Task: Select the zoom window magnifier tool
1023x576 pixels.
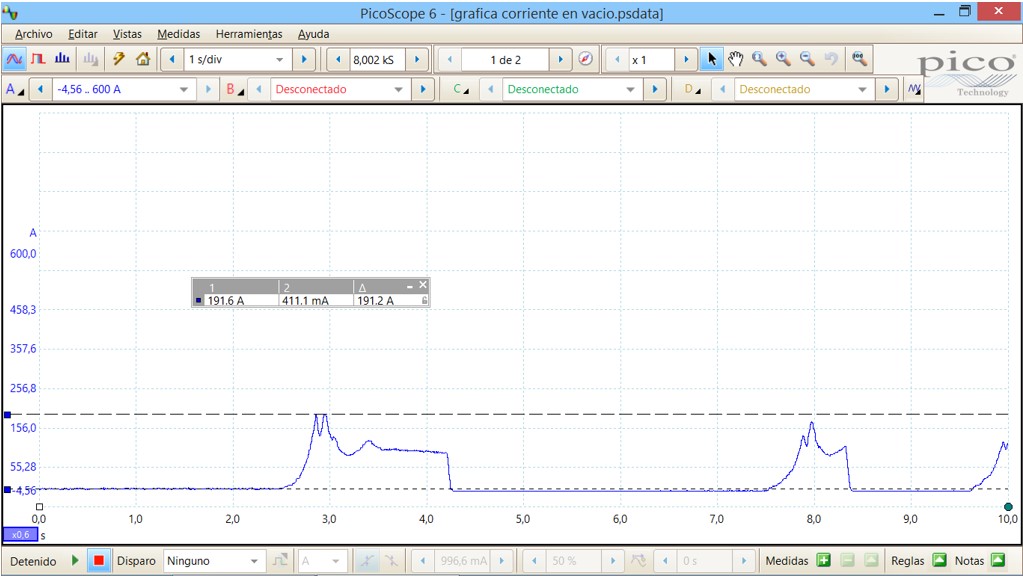Action: coord(759,59)
